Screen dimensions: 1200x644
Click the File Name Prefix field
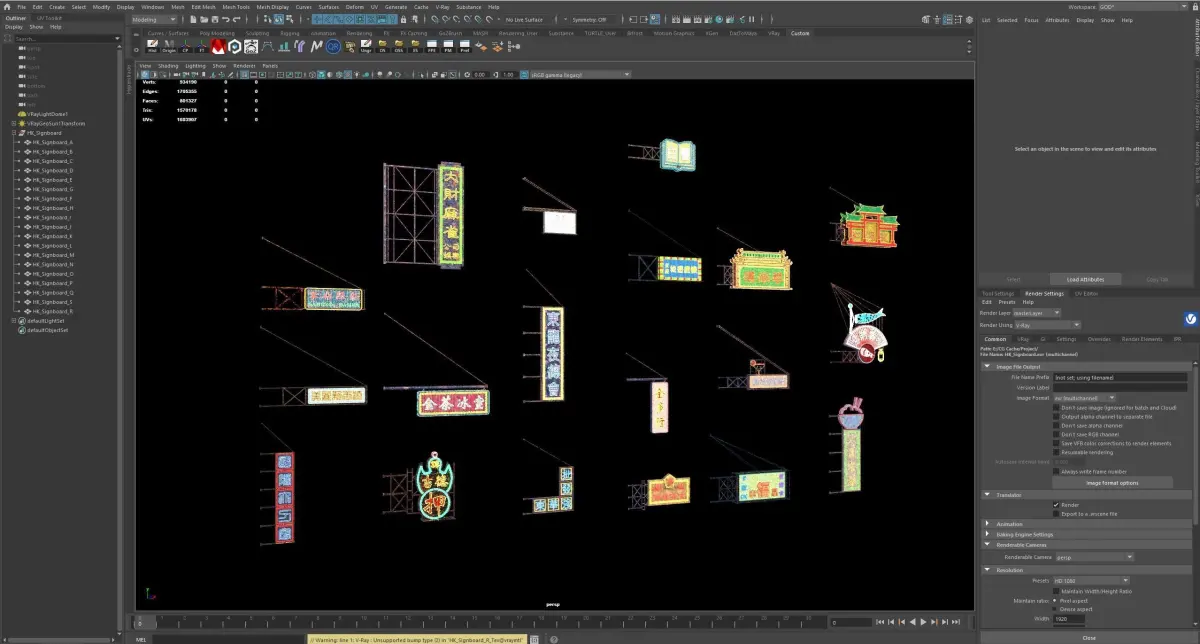coord(1120,377)
